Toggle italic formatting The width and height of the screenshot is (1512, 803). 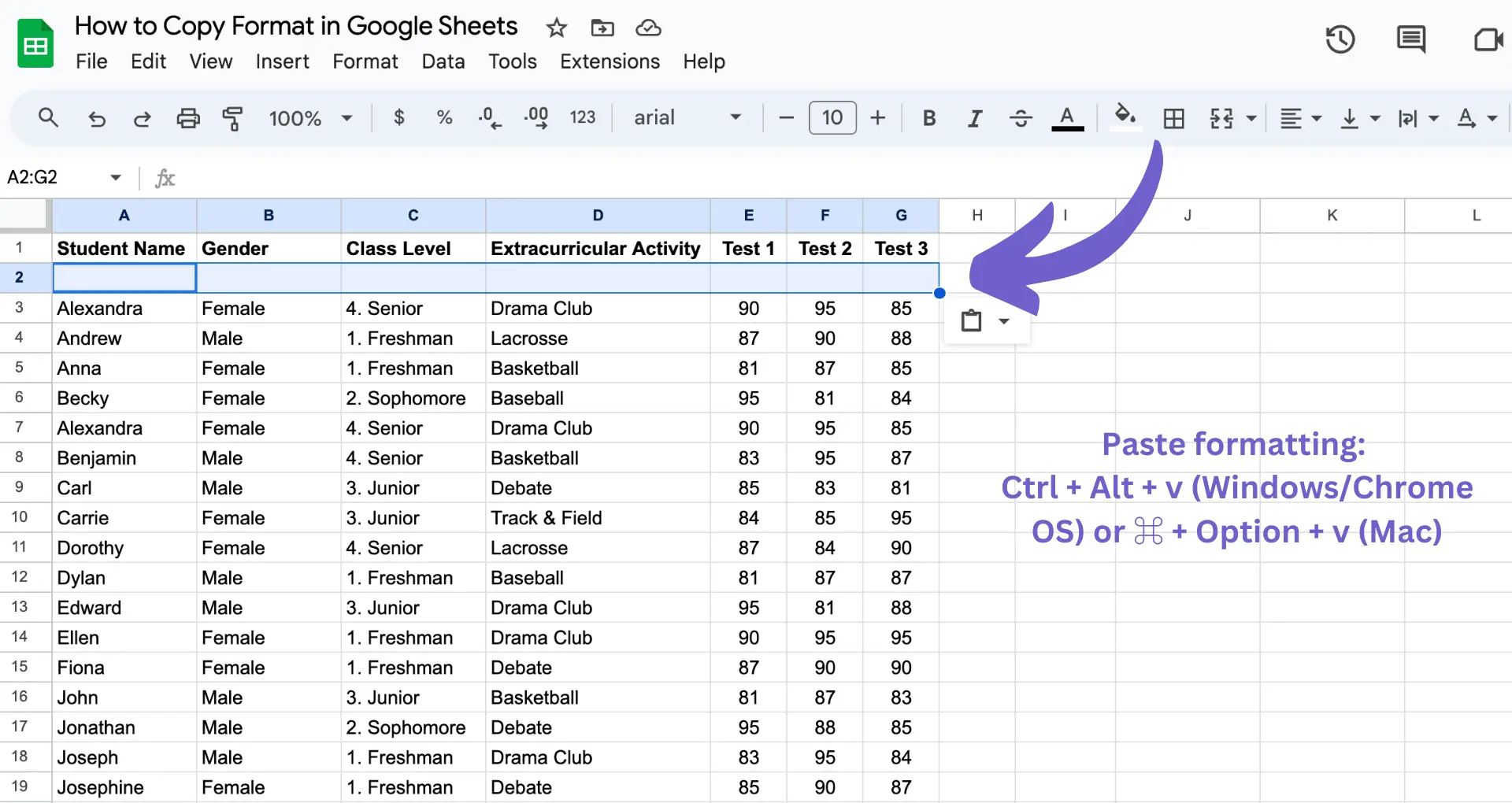[975, 118]
